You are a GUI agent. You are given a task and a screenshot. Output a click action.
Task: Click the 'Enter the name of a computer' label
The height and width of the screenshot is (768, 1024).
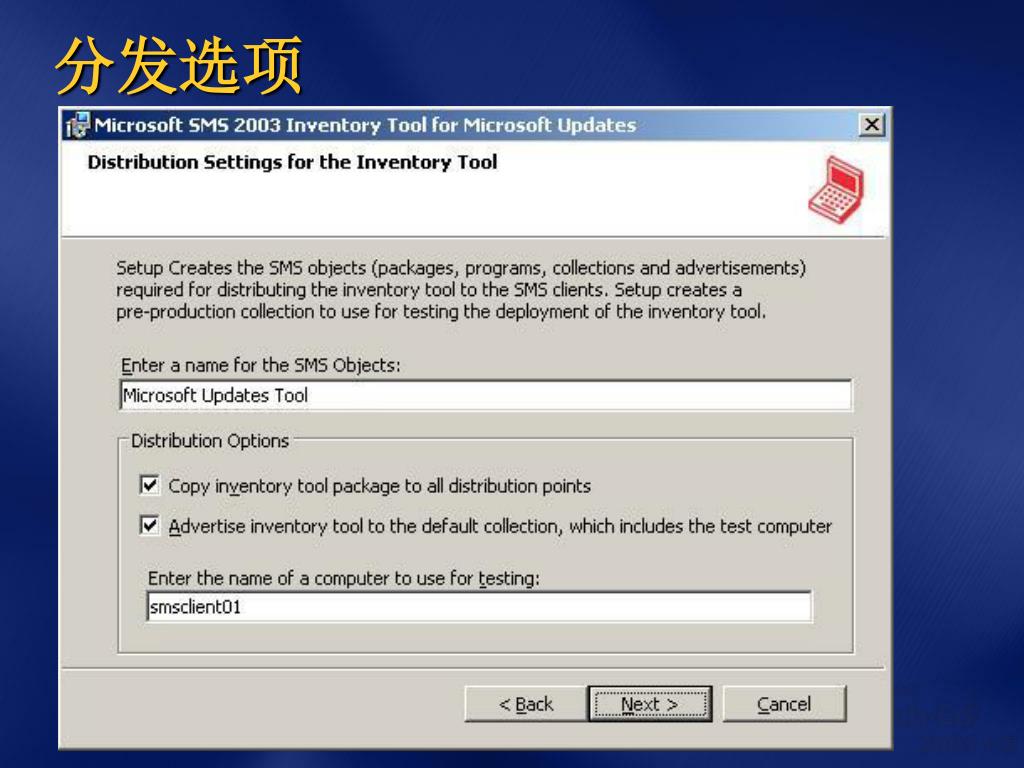(344, 579)
